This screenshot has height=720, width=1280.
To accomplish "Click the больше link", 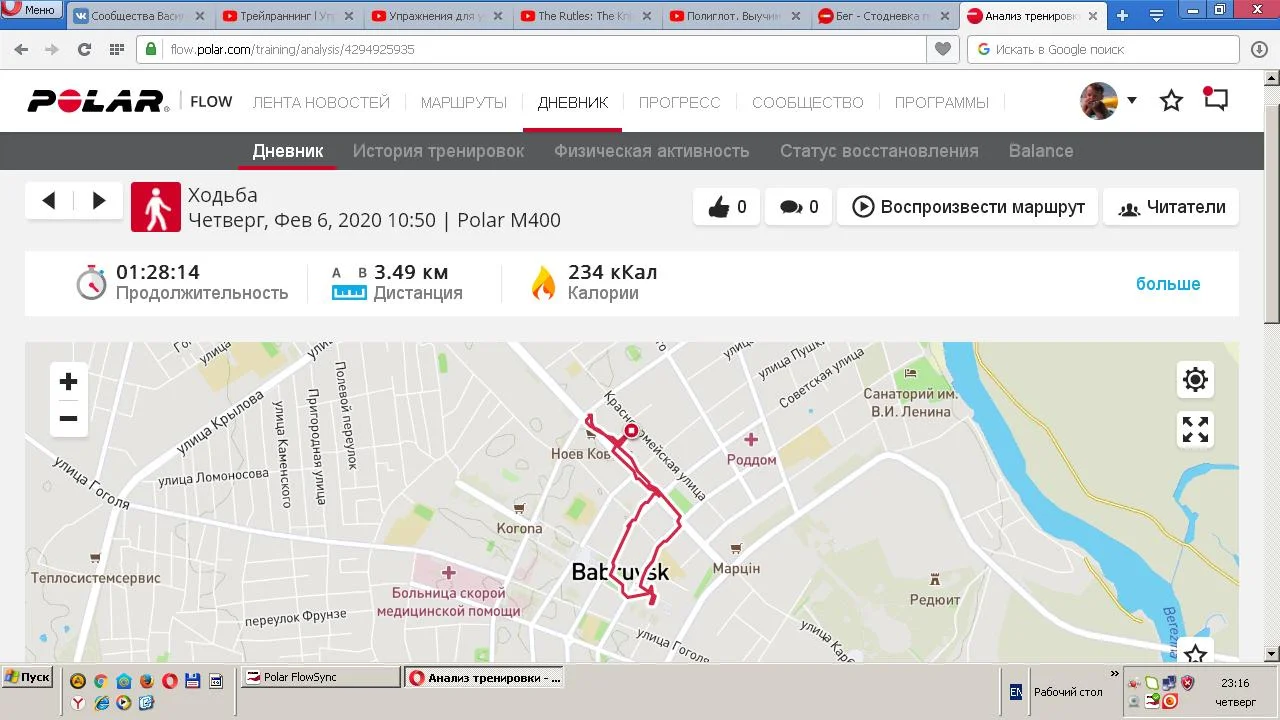I will [1168, 284].
